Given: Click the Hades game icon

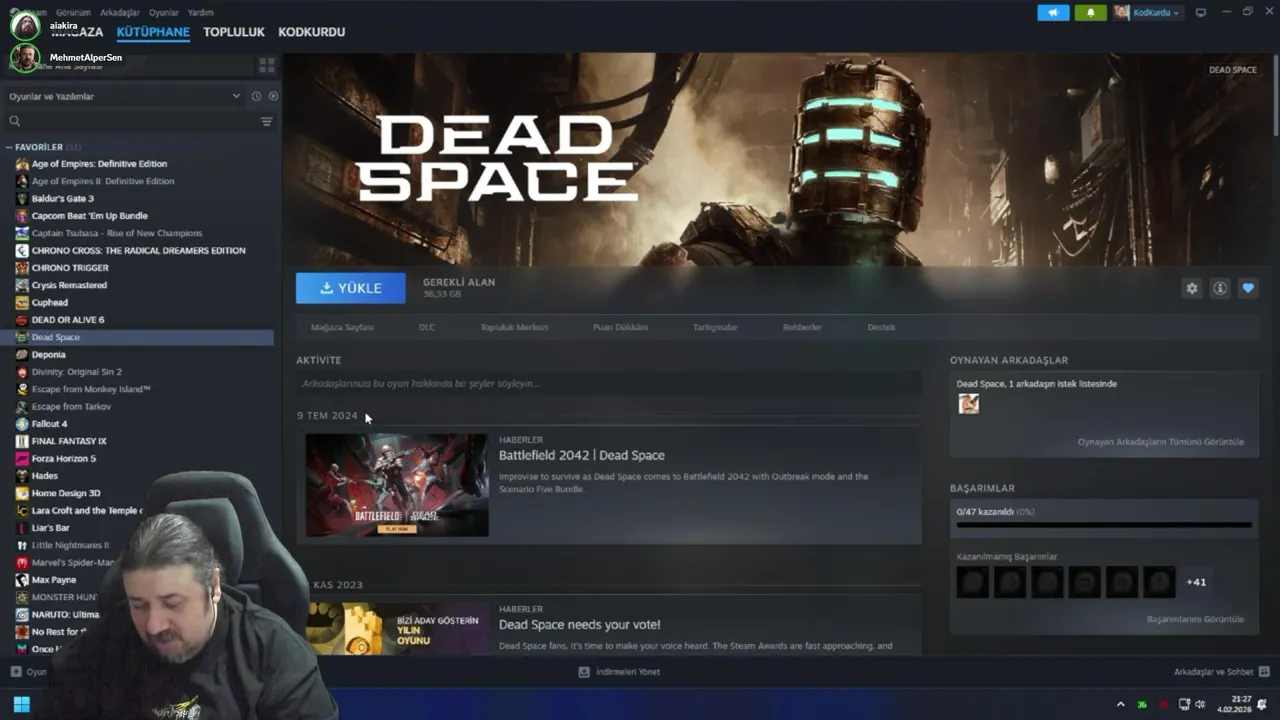Looking at the screenshot, I should (x=22, y=476).
